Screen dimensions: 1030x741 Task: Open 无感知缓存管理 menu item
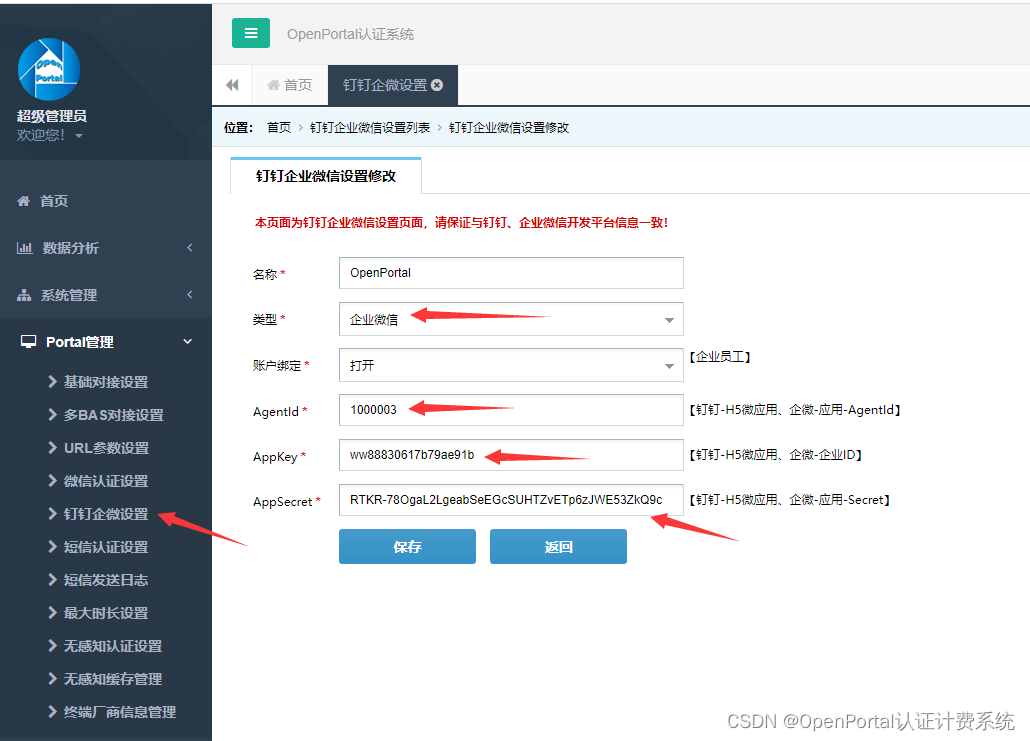(x=112, y=679)
